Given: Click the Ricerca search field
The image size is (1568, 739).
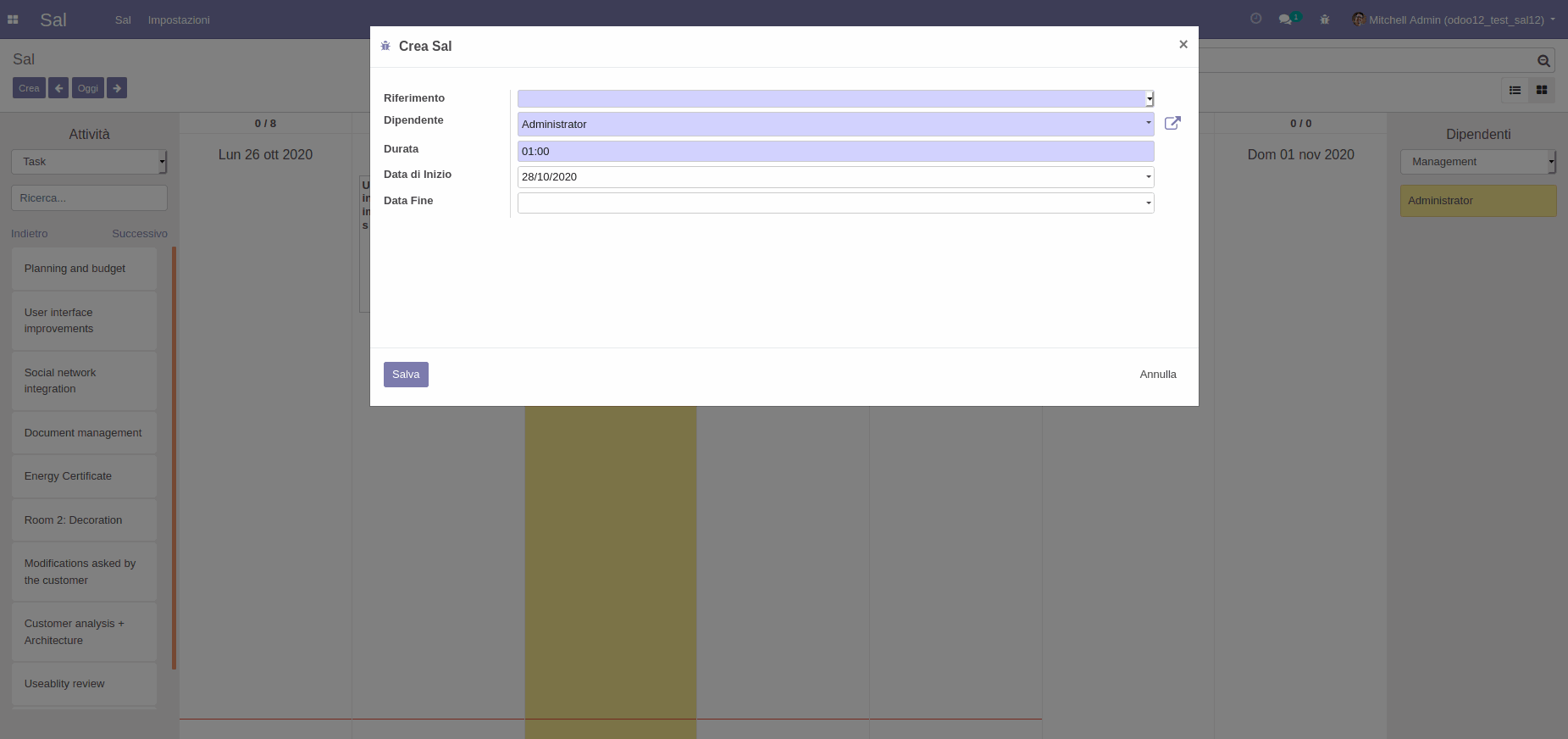Looking at the screenshot, I should coord(89,198).
